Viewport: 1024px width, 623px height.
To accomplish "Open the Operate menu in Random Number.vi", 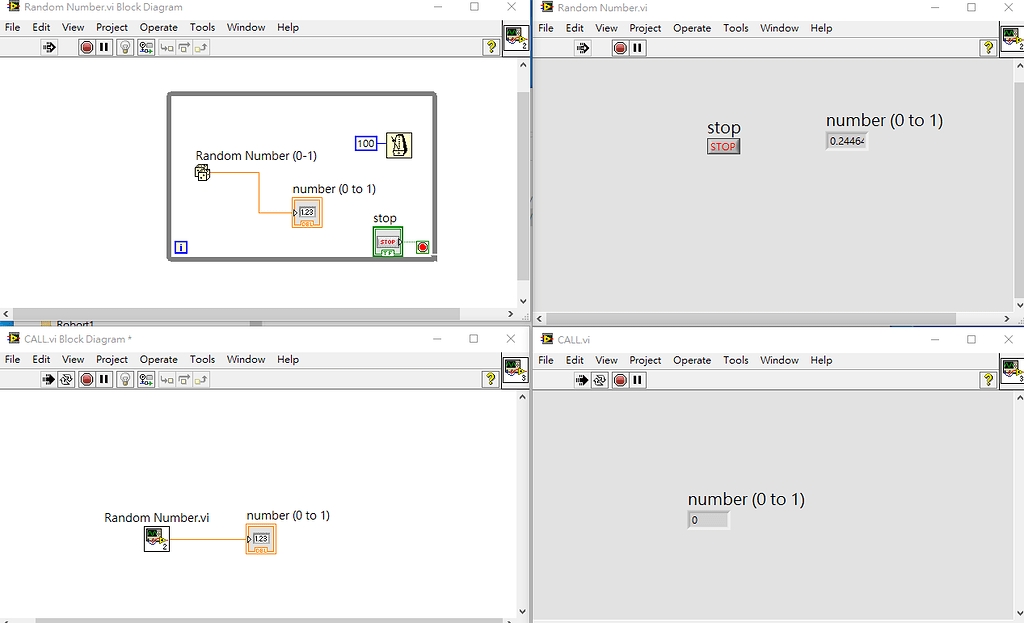I will [x=692, y=28].
